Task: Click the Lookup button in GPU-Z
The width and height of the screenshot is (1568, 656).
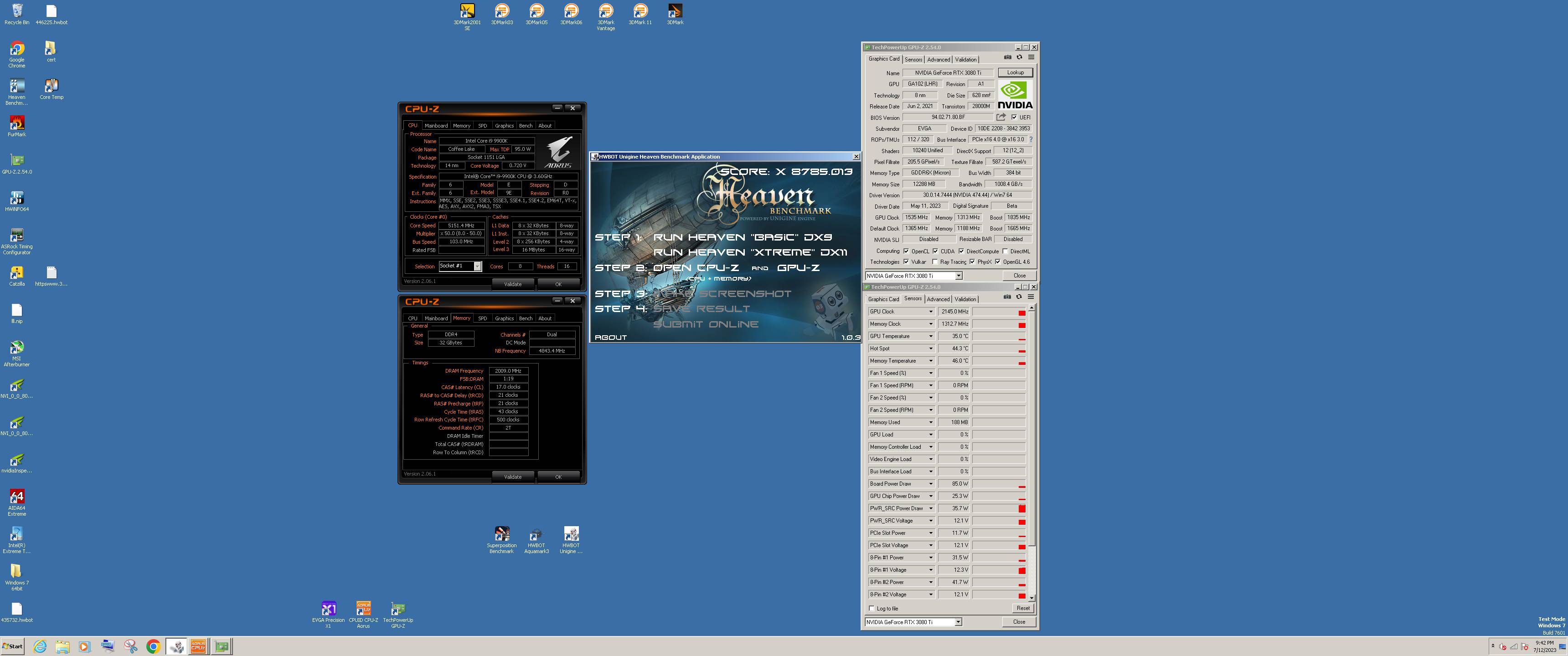Action: 1015,72
